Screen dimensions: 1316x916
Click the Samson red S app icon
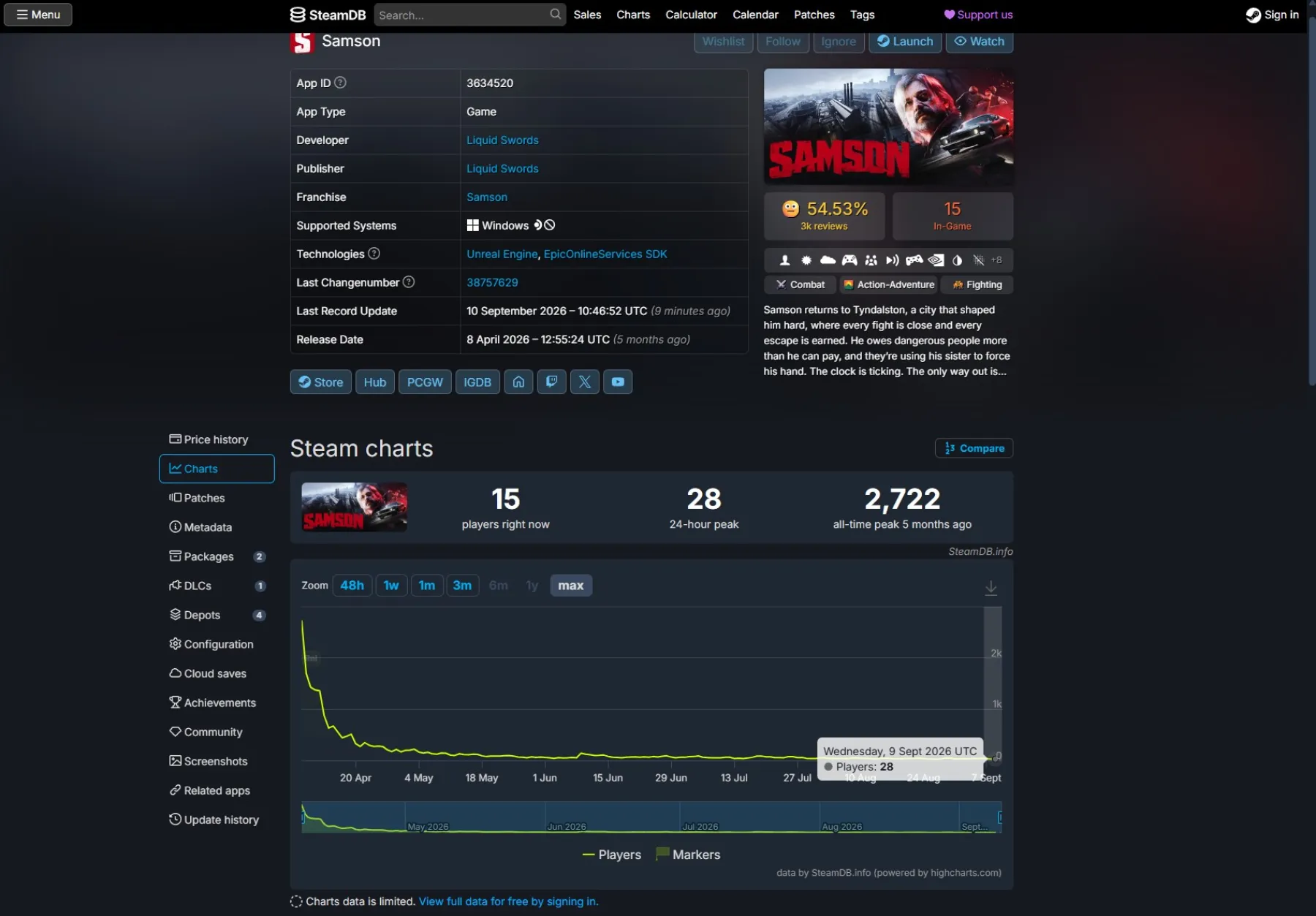(302, 42)
